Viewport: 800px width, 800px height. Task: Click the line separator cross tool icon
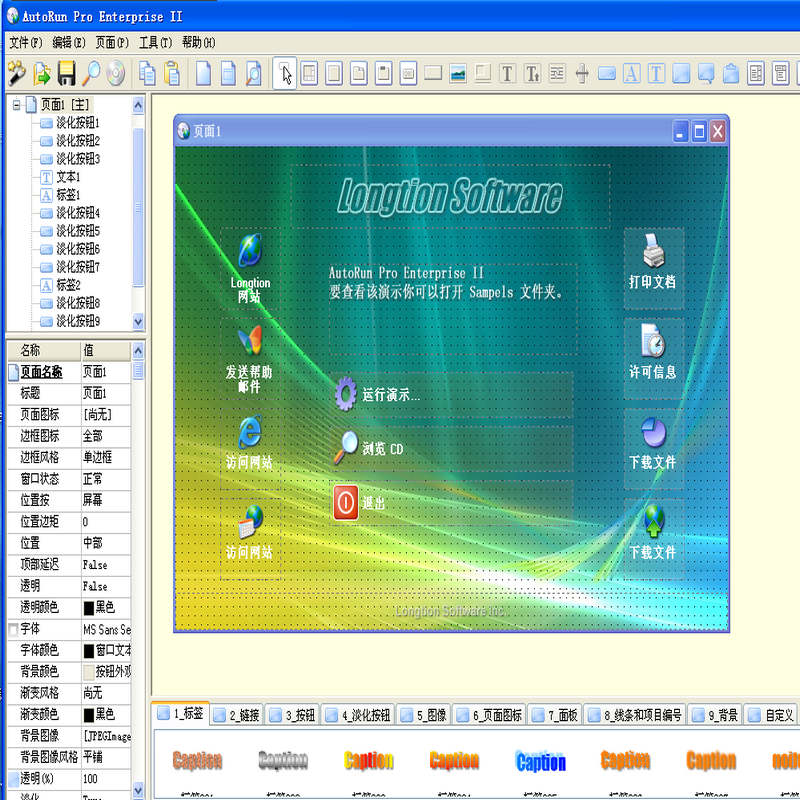coord(582,73)
